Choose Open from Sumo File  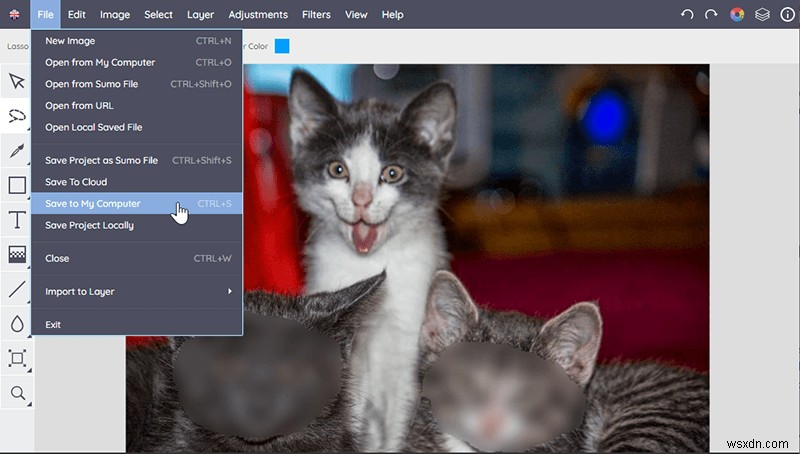pos(137,84)
